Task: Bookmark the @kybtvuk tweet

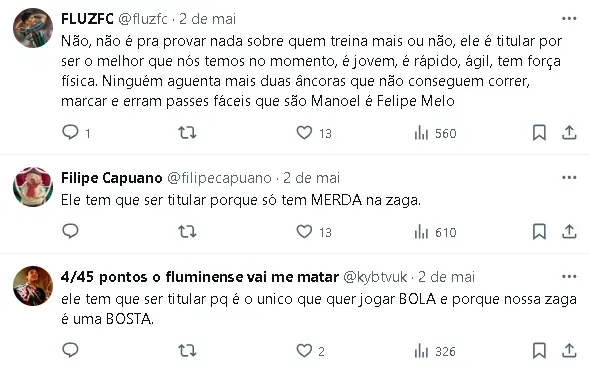Action: tap(539, 351)
